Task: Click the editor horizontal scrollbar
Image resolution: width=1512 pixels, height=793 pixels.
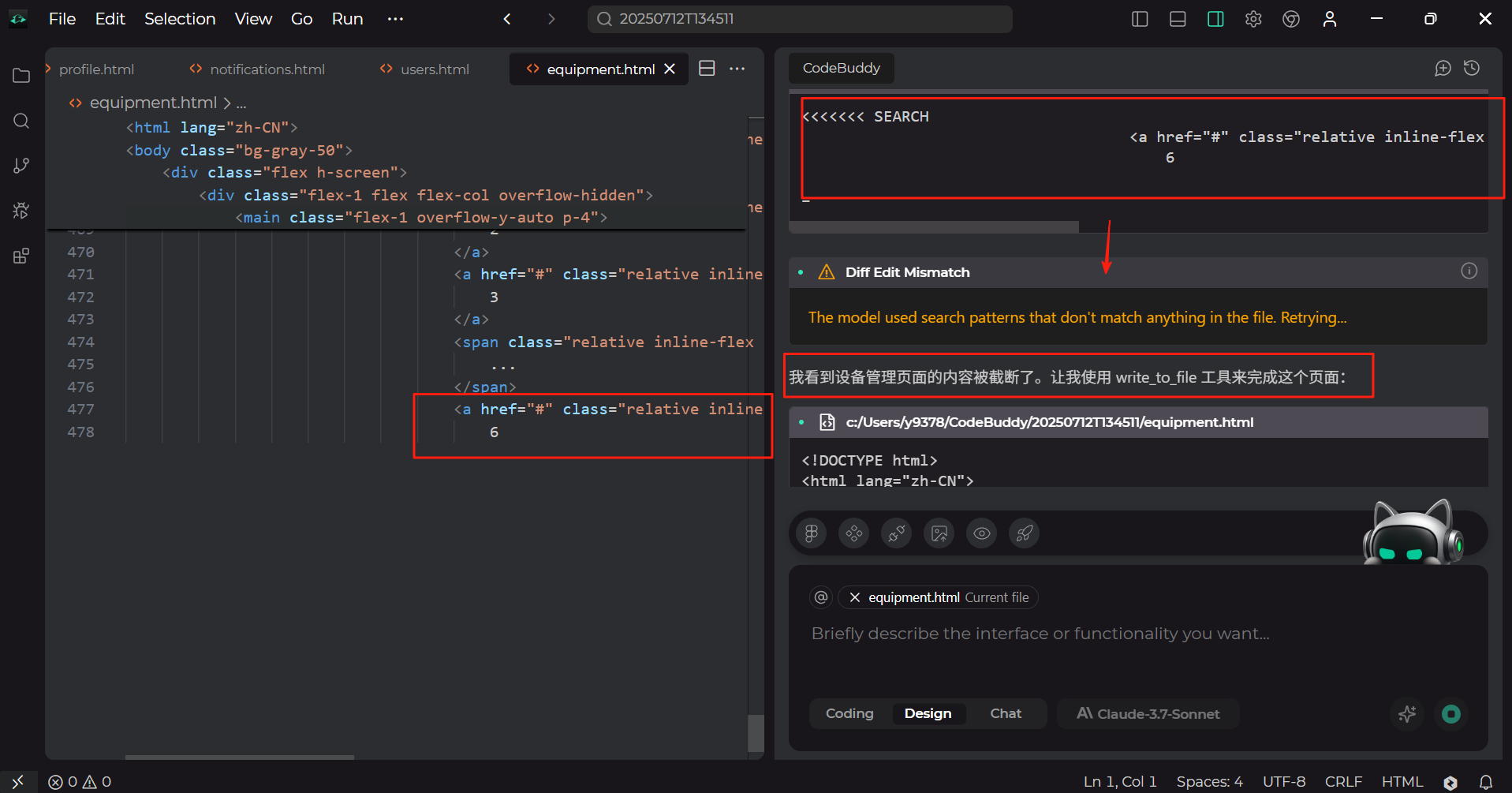Action: 239,757
